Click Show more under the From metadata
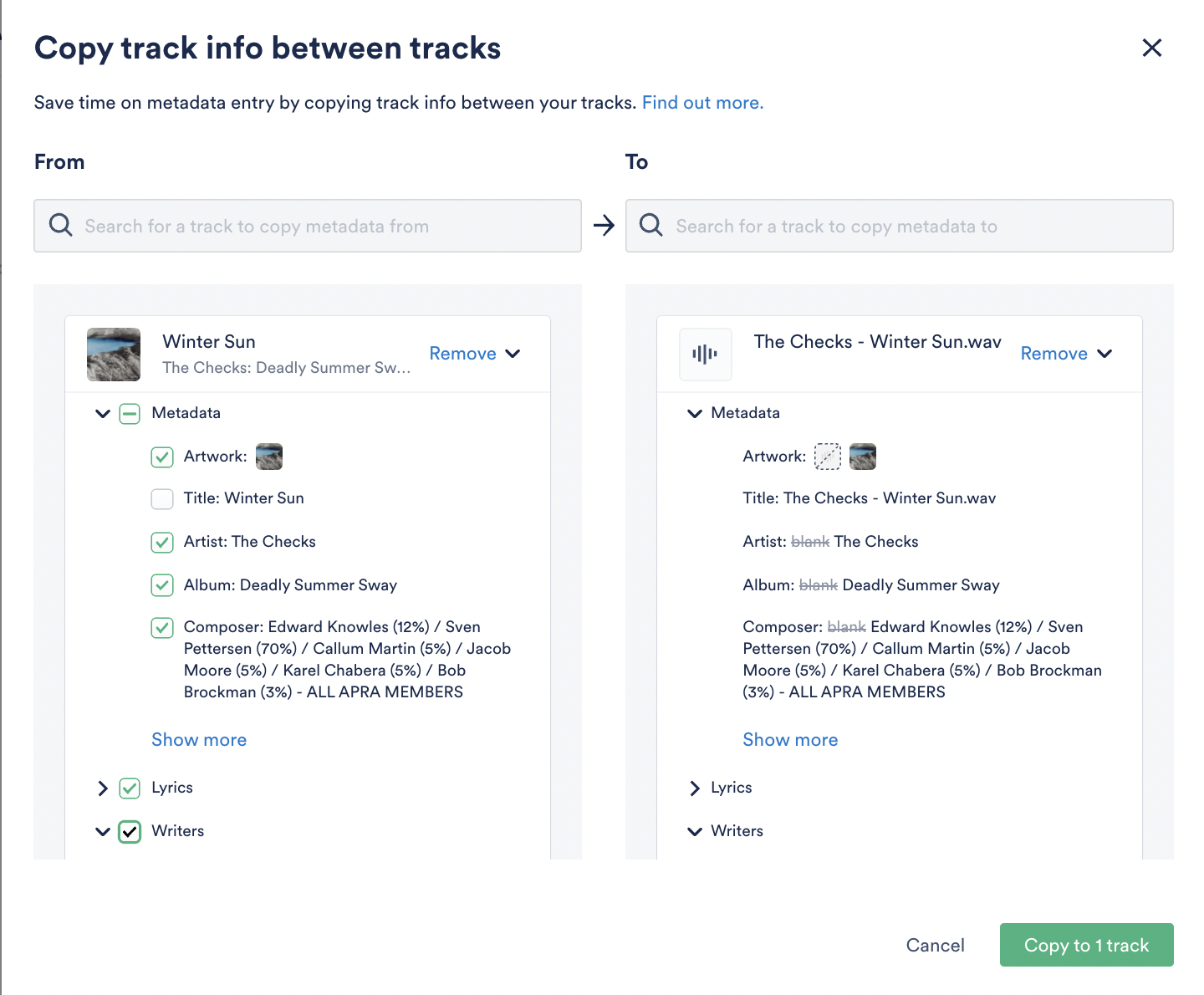The height and width of the screenshot is (995, 1204). (x=198, y=739)
